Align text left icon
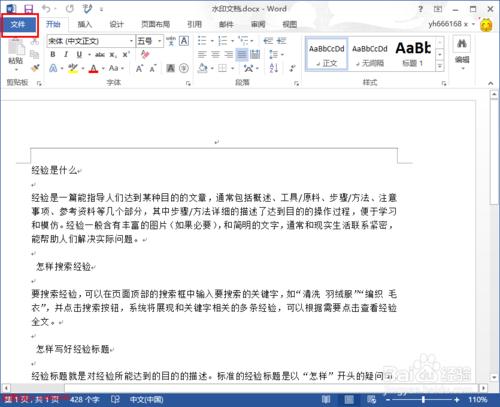The height and width of the screenshot is (407, 500). click(x=202, y=55)
